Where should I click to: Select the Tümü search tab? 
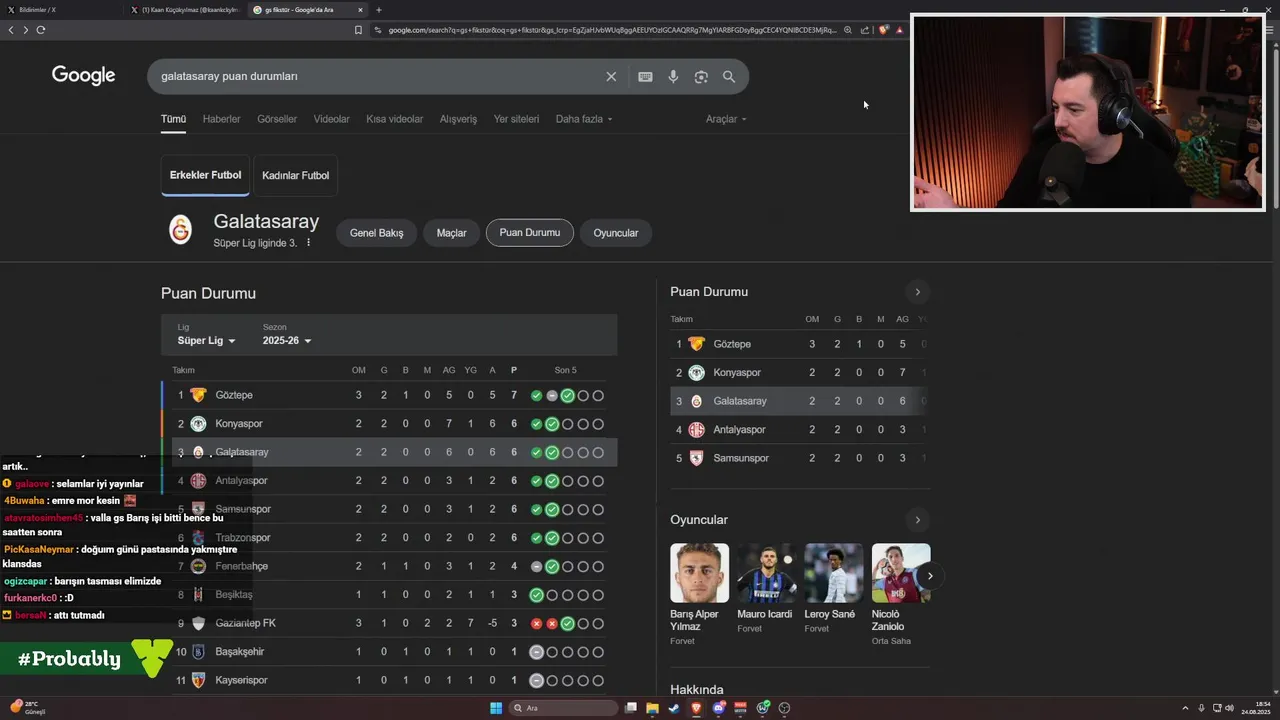173,119
